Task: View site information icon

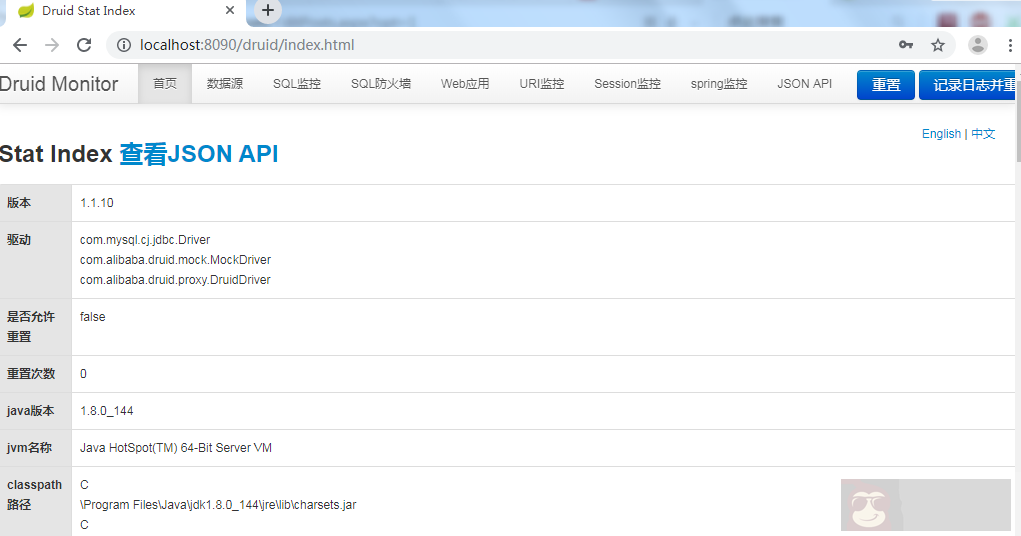Action: (x=124, y=45)
